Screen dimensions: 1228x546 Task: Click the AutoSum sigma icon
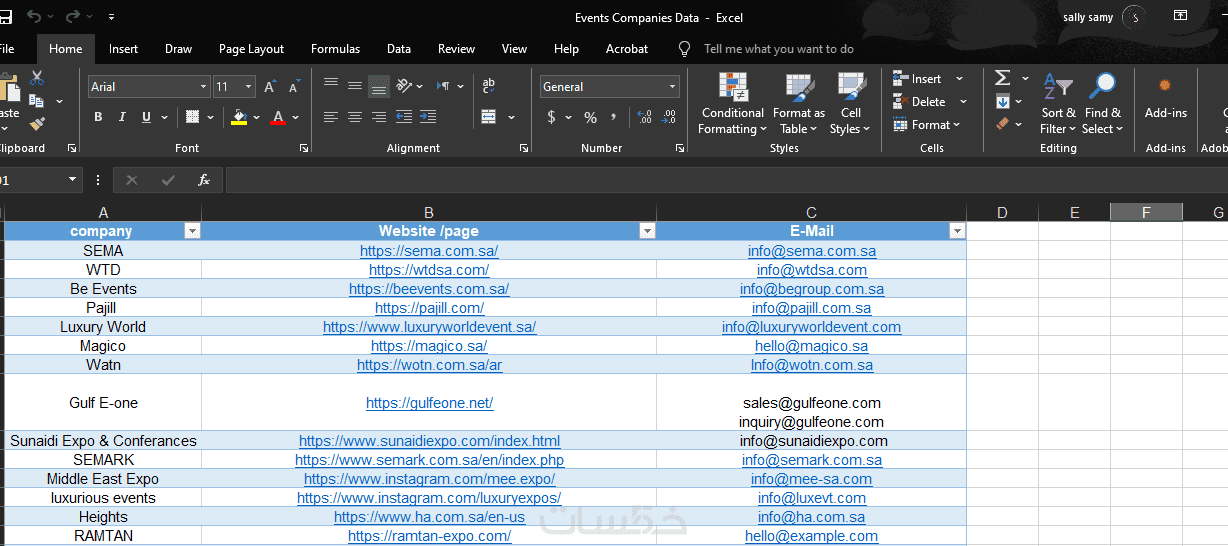pyautogui.click(x=1002, y=78)
